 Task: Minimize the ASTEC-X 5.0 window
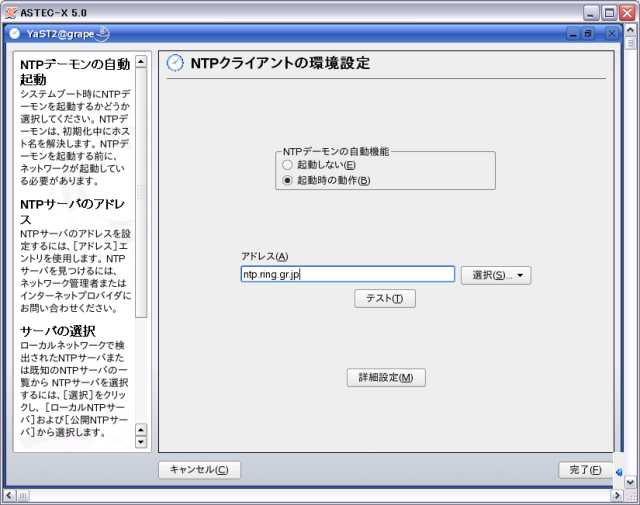(x=591, y=13)
